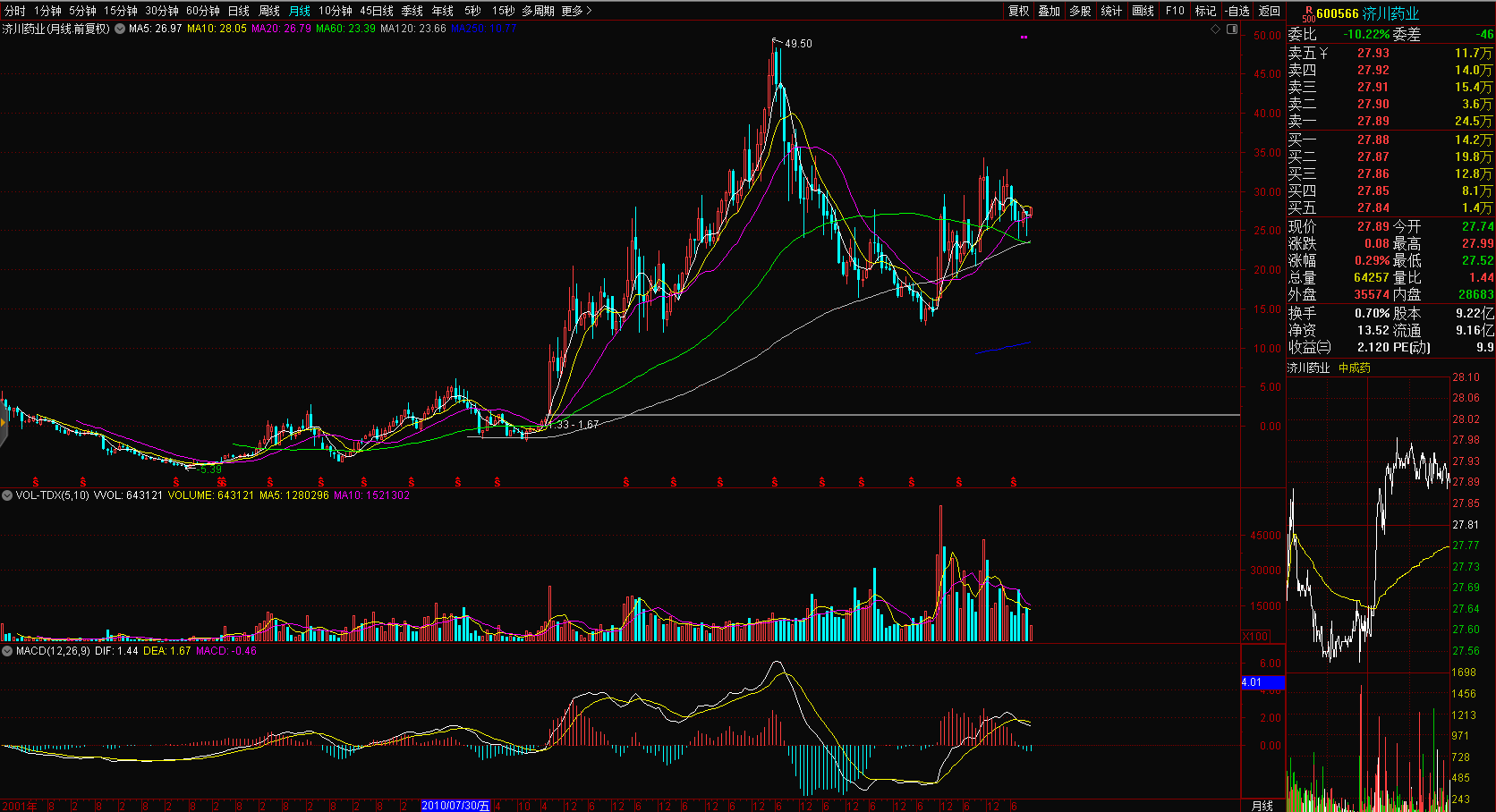Select the 10分钟 period tab
The height and width of the screenshot is (812, 1496).
336,11
